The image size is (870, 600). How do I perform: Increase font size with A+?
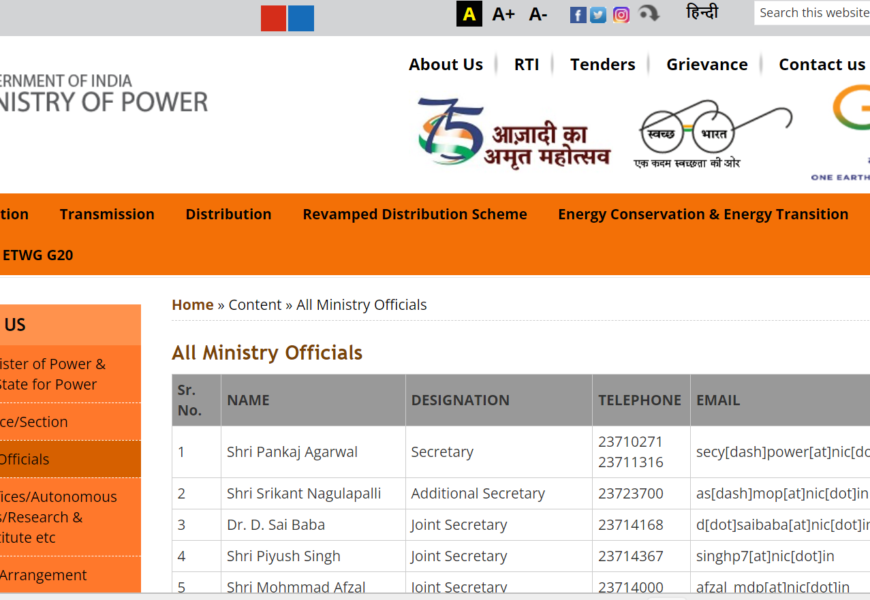point(503,14)
